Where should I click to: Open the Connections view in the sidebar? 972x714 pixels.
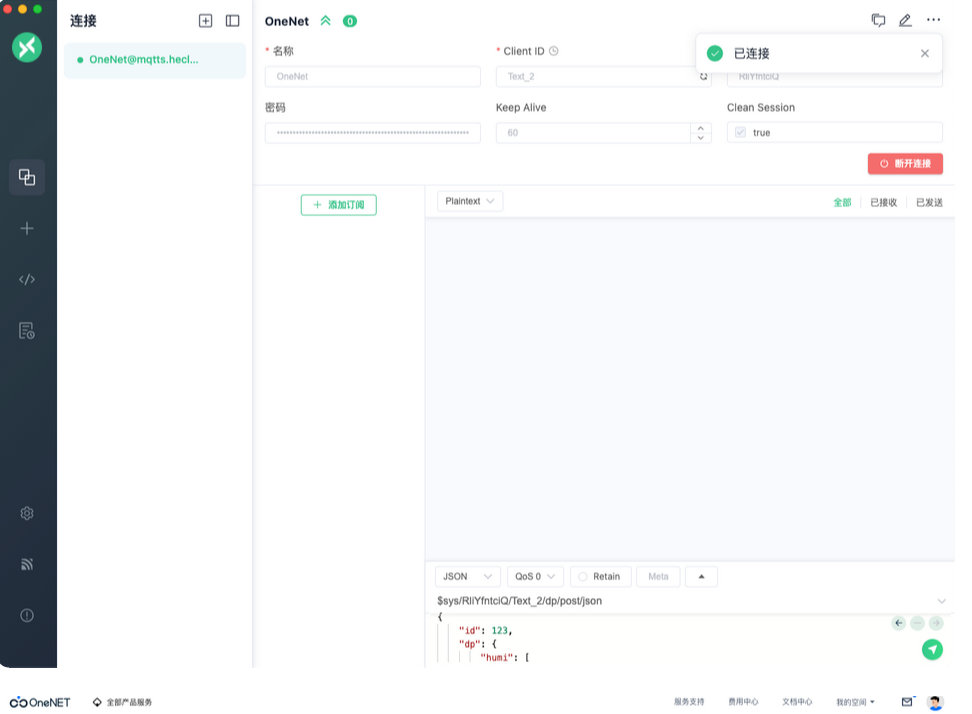click(x=27, y=177)
